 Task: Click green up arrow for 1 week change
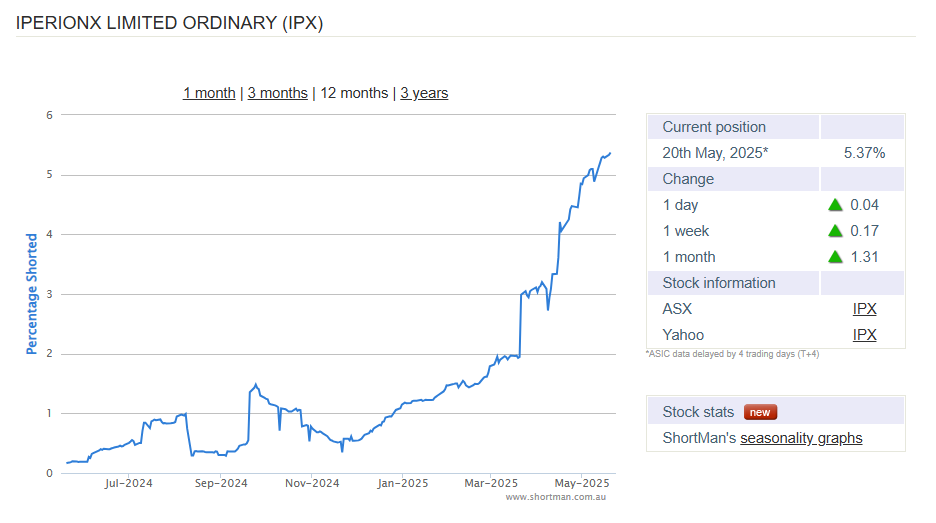[x=835, y=231]
